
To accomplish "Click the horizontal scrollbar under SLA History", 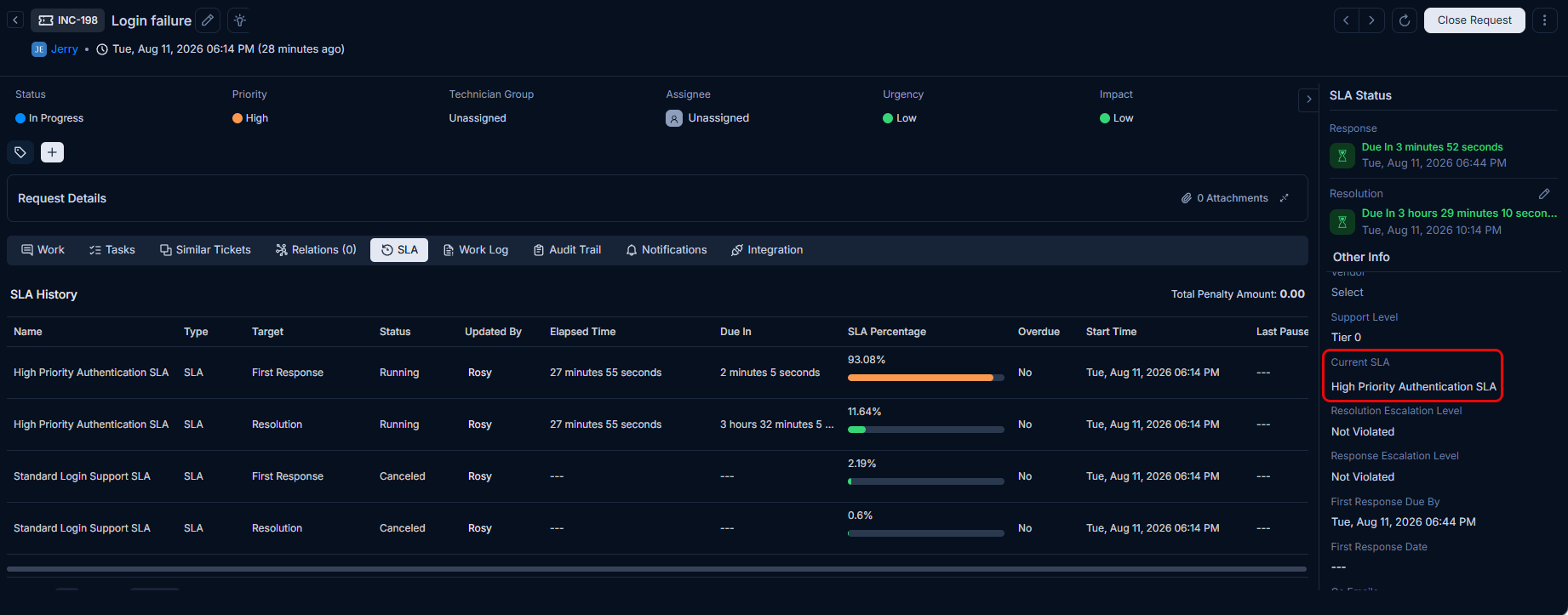I will (x=656, y=569).
